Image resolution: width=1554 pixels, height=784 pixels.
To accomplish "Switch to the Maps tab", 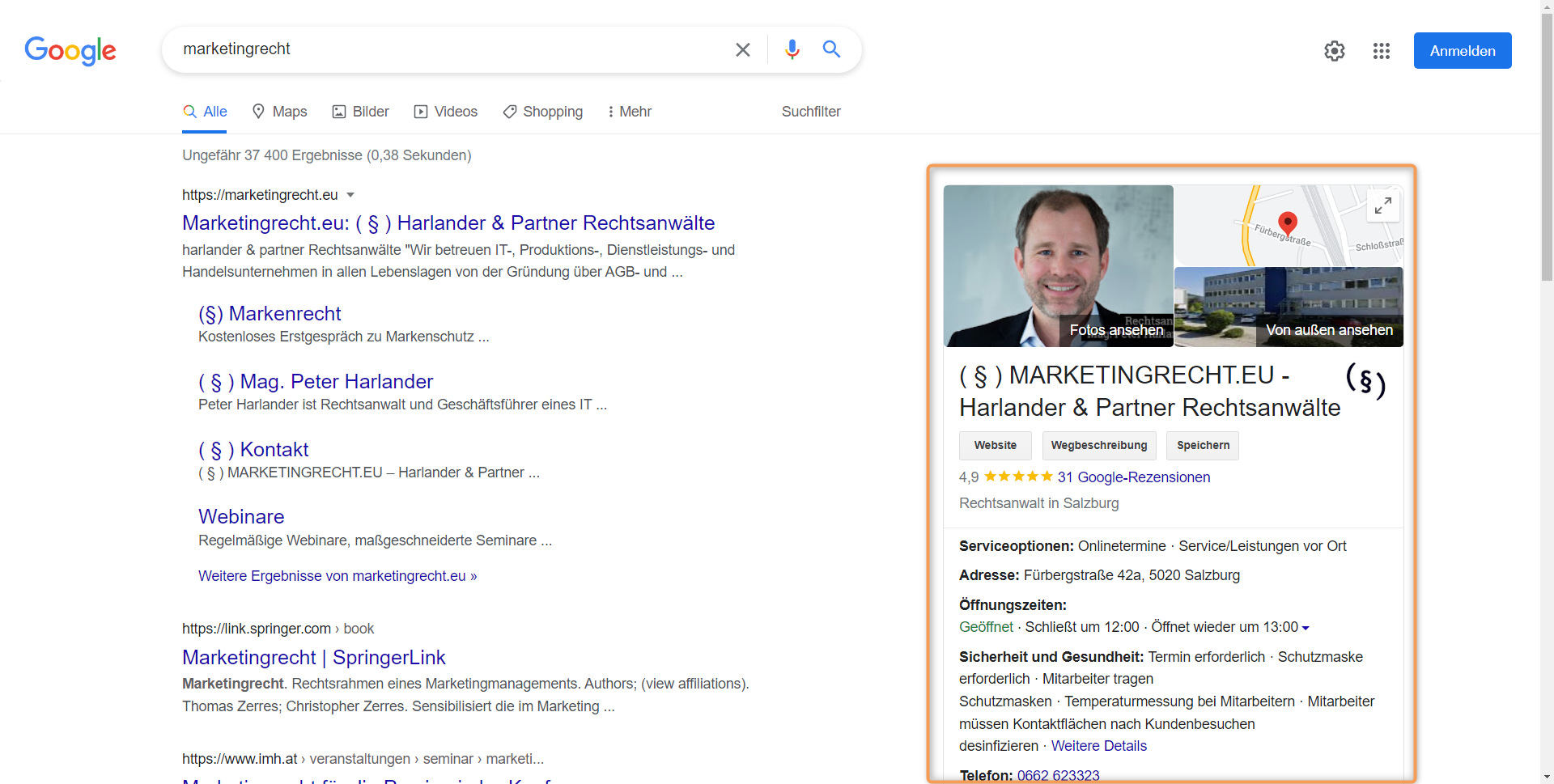I will 280,112.
